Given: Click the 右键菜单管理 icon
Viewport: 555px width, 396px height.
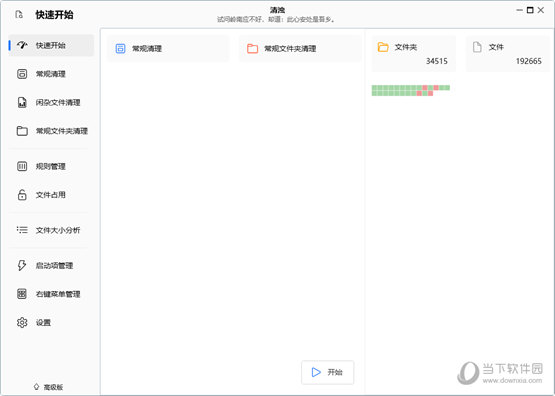Looking at the screenshot, I should 22,294.
